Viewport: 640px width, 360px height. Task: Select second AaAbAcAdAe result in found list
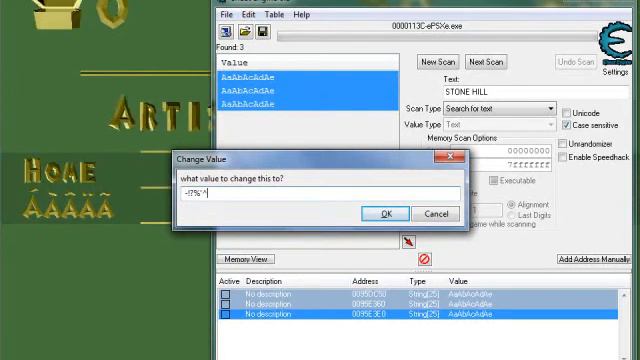(308, 91)
